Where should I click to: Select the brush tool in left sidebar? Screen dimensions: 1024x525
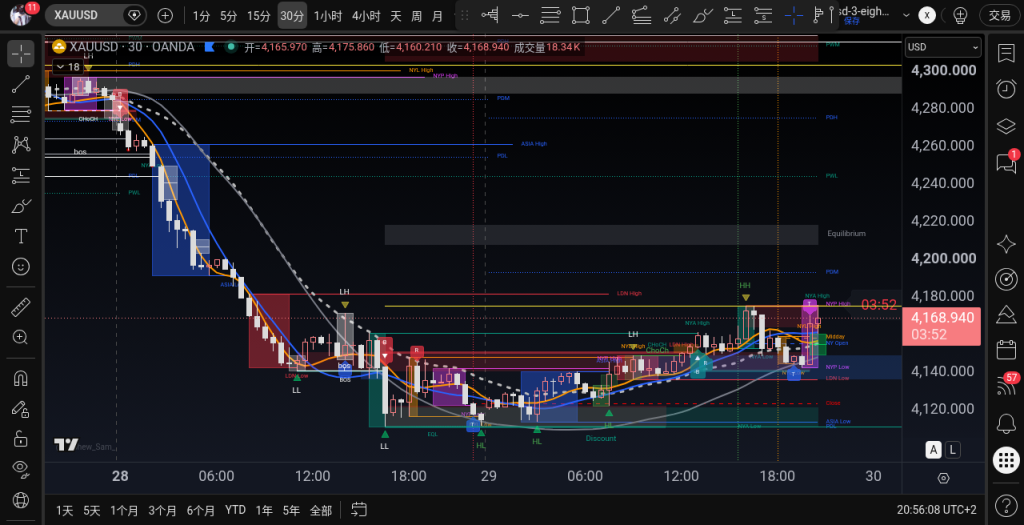[21, 206]
